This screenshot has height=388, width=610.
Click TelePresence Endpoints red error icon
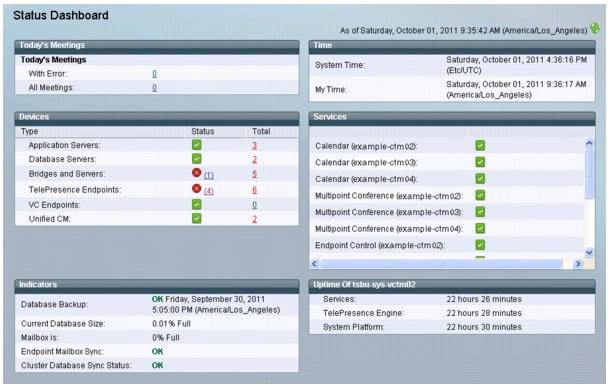pyautogui.click(x=196, y=189)
